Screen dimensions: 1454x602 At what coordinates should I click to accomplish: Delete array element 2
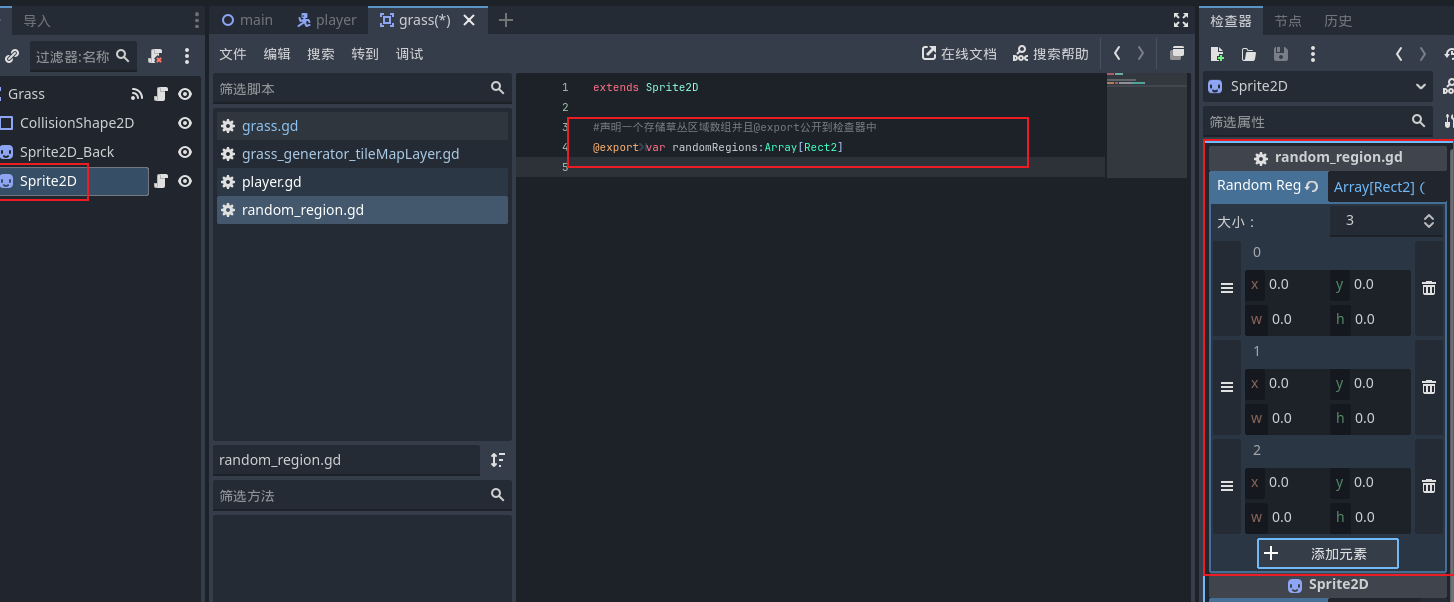coord(1429,486)
